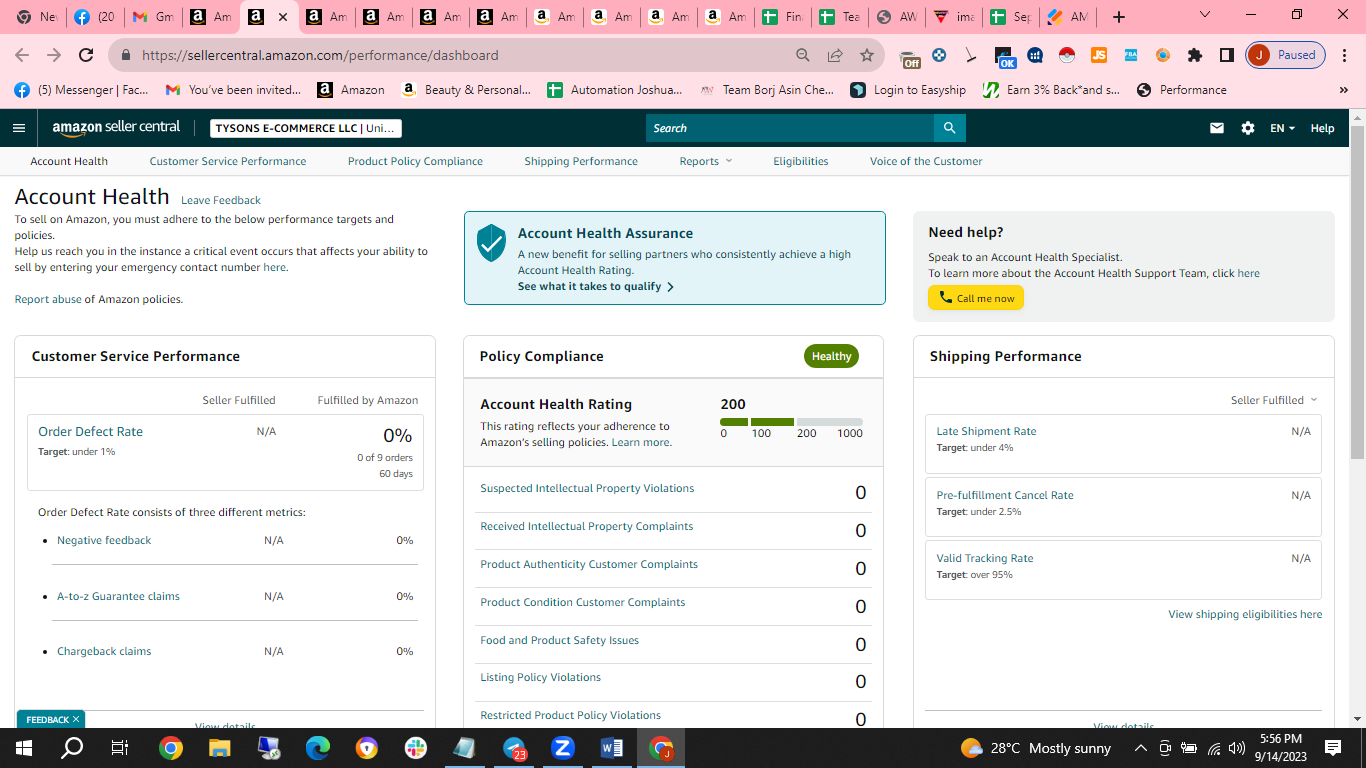
Task: Click the FBA extension icon
Action: coord(1131,55)
